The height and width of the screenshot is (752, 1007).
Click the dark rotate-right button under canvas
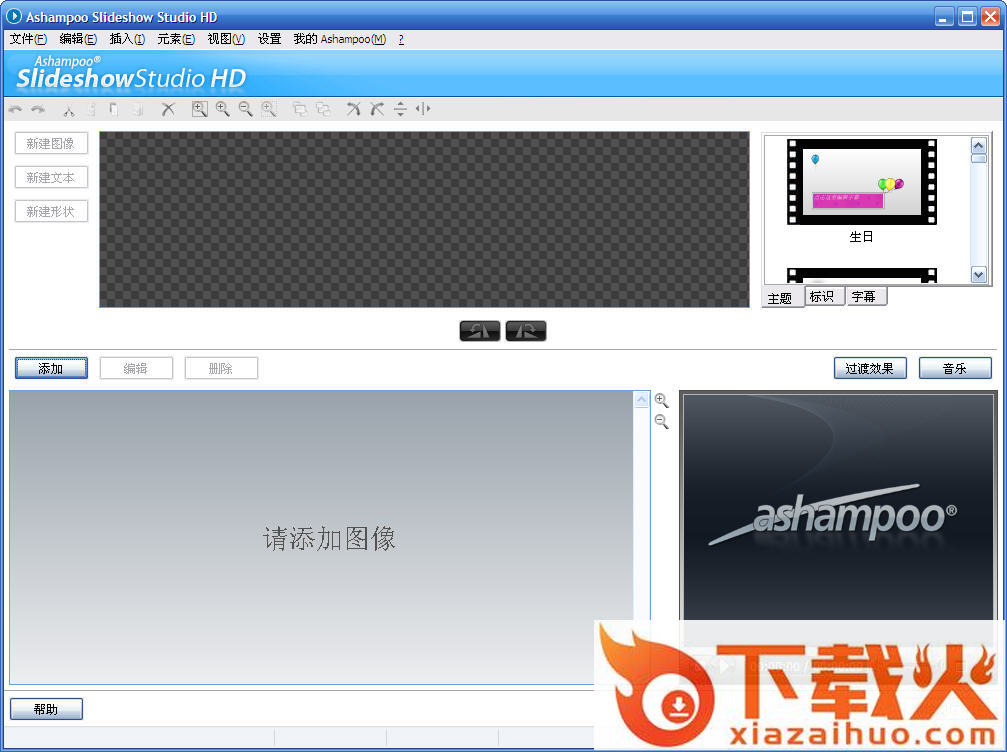tap(526, 331)
